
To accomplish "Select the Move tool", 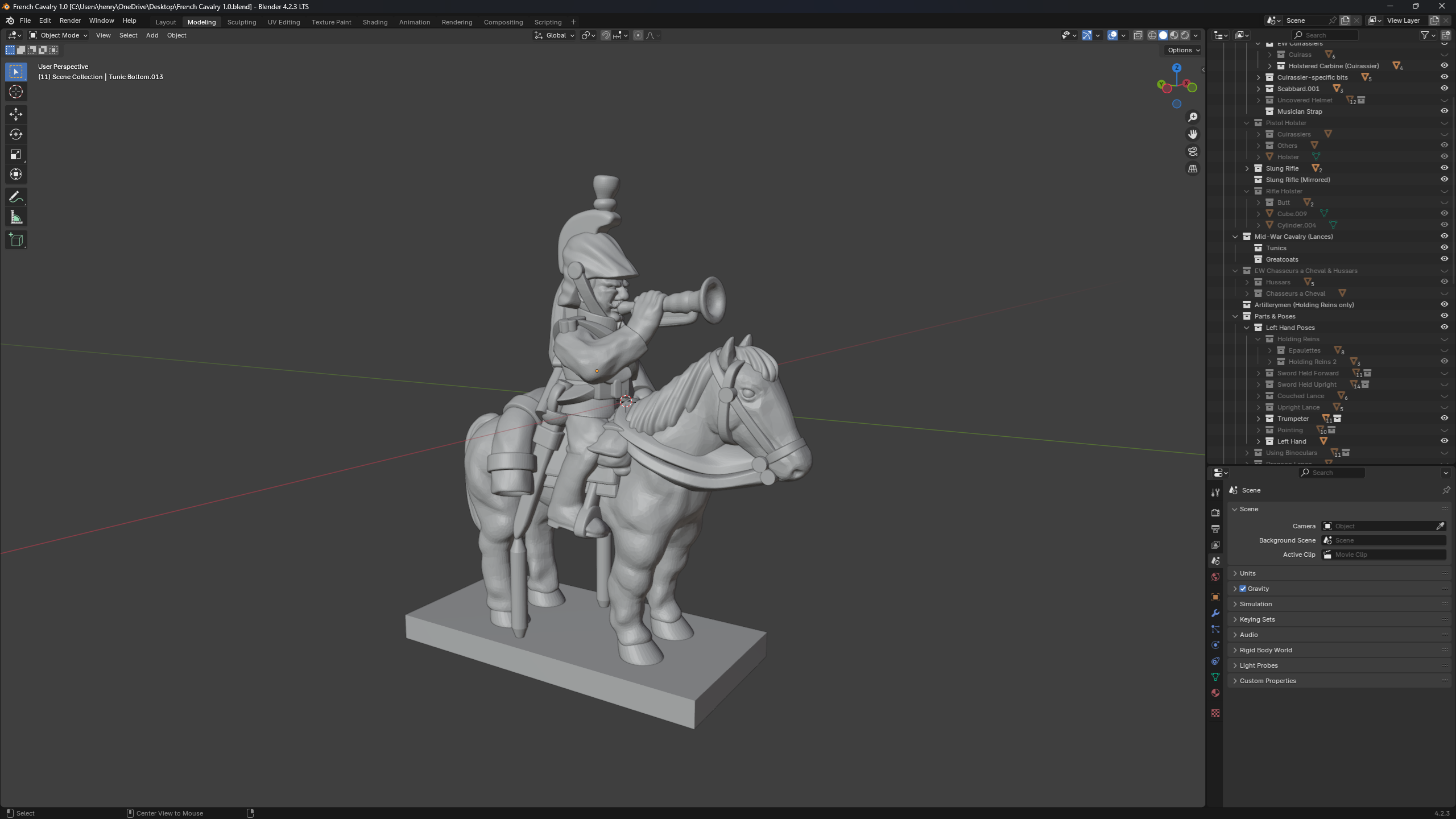I will coord(16,114).
